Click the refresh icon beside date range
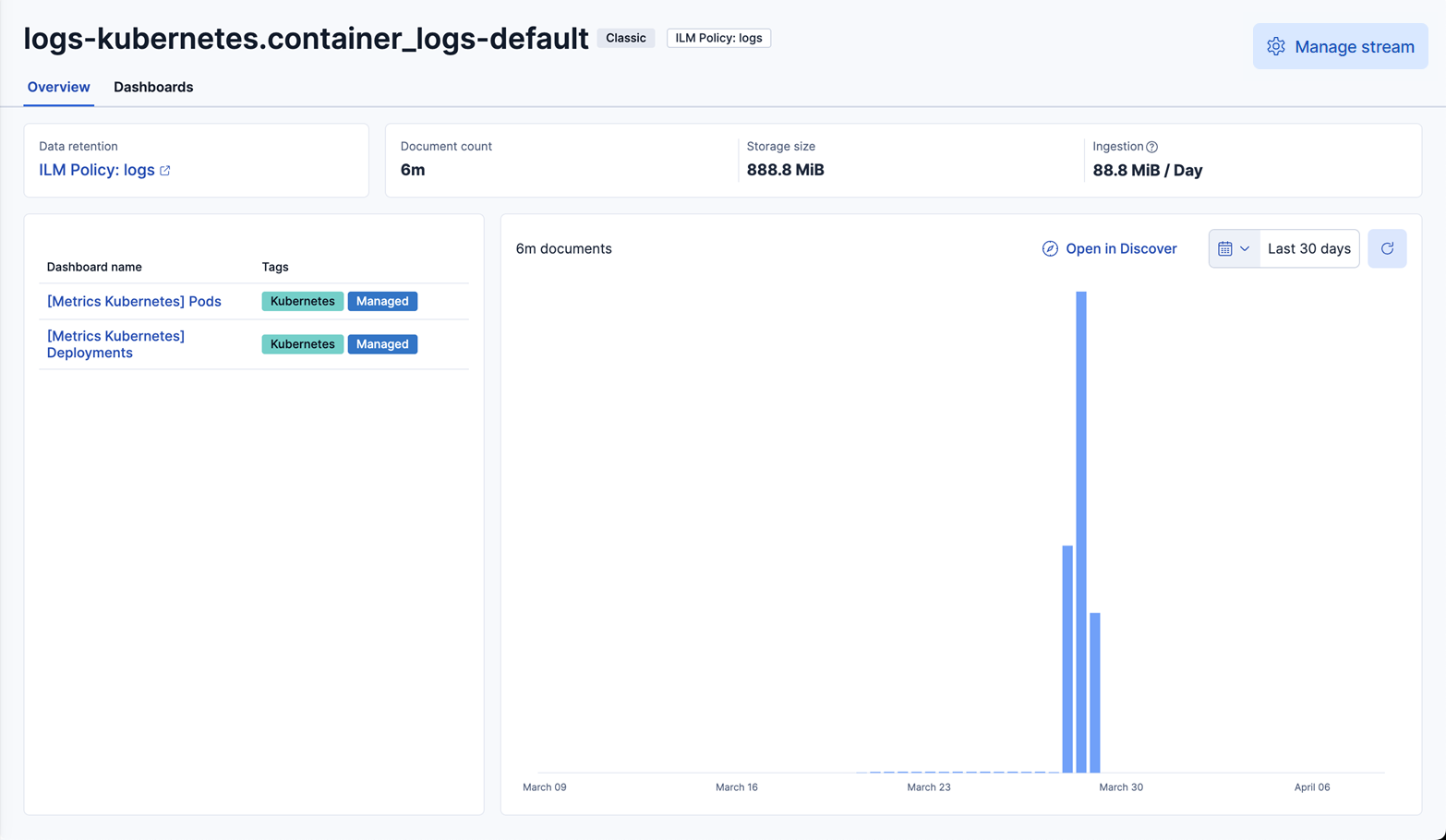The image size is (1446, 840). click(x=1386, y=248)
